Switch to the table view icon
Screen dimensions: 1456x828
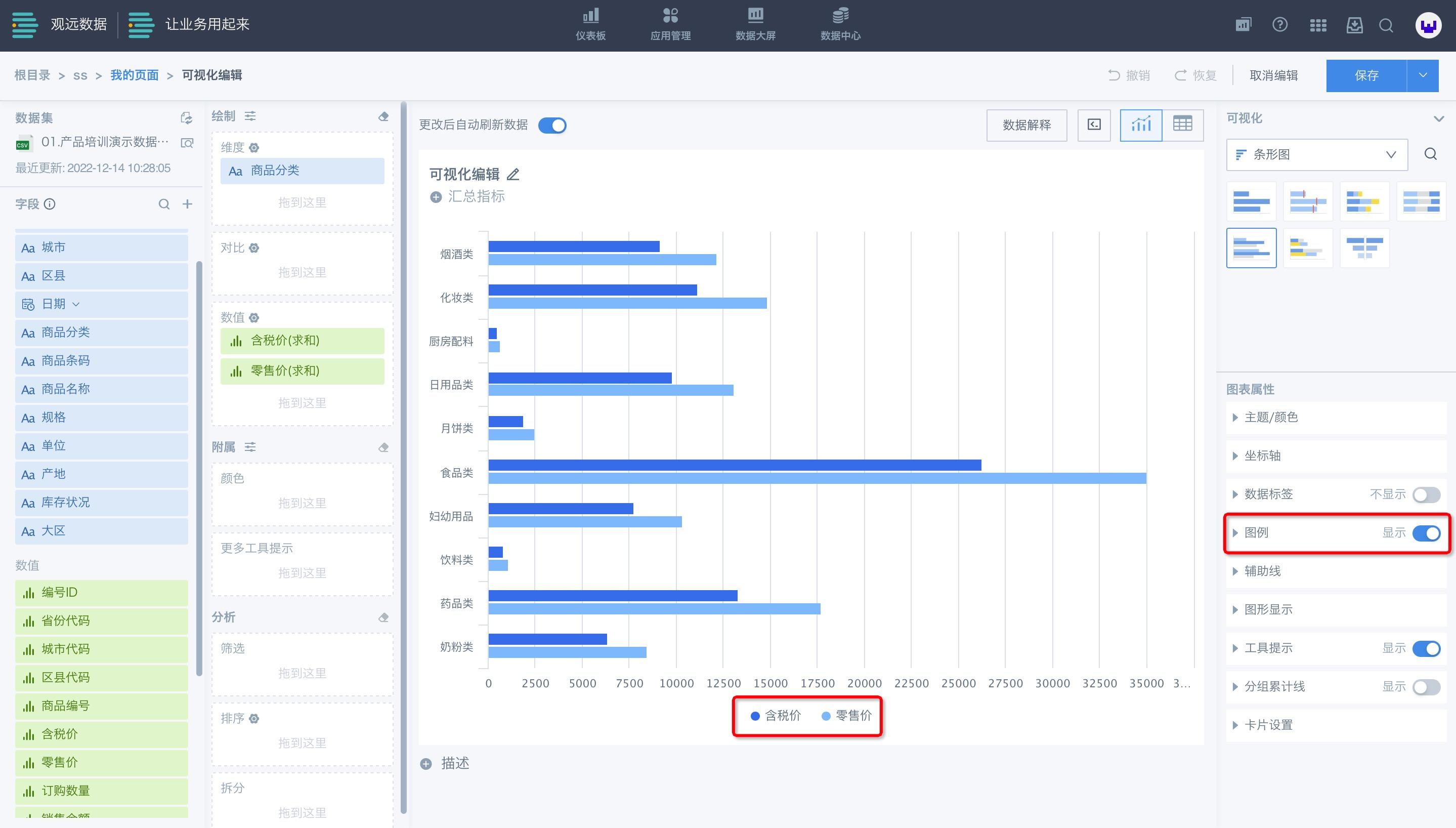(1183, 125)
